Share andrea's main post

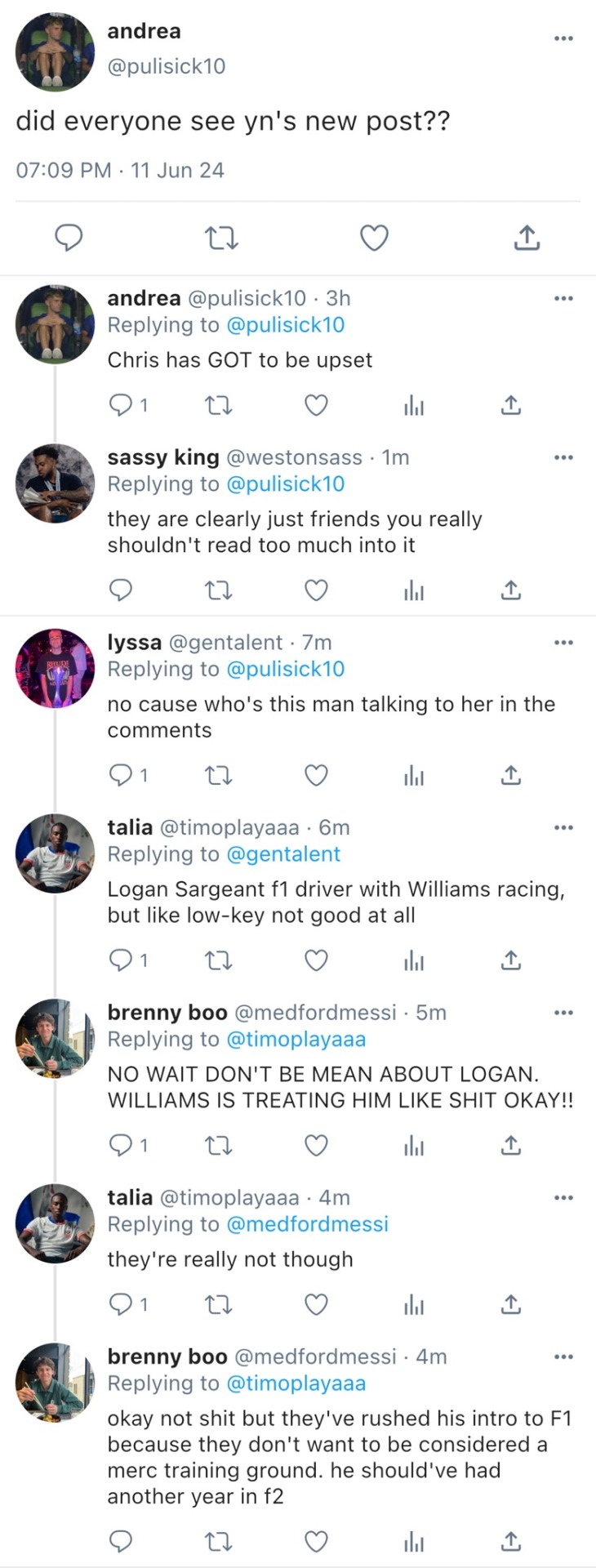click(x=527, y=238)
